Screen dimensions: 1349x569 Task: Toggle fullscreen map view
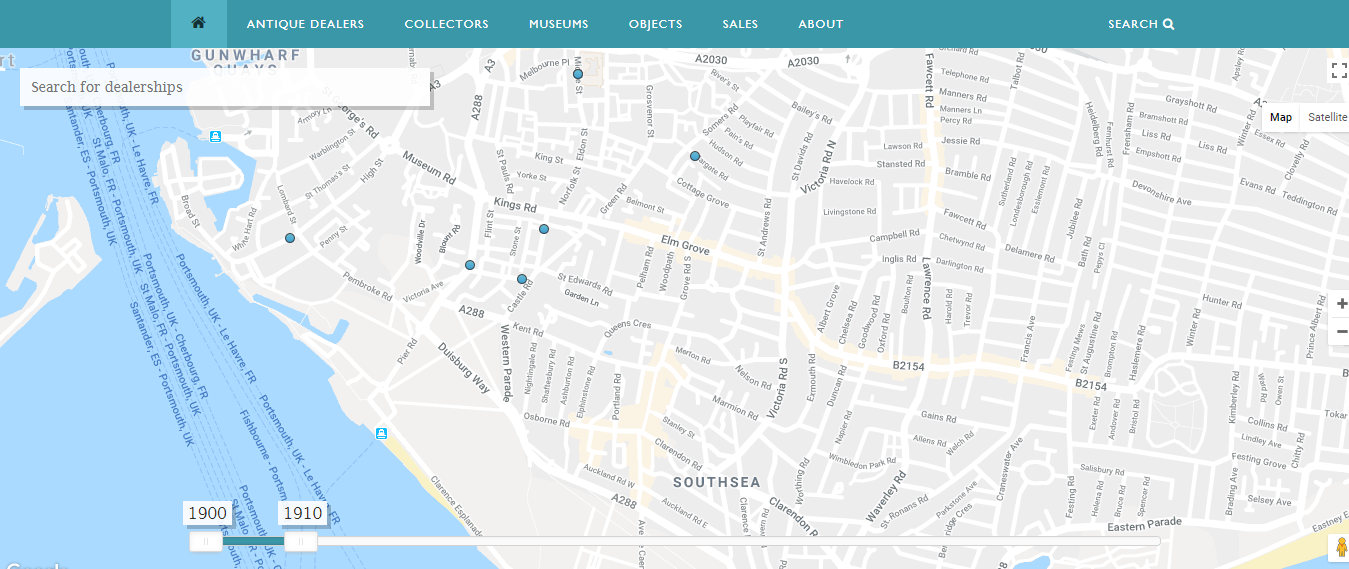1338,71
